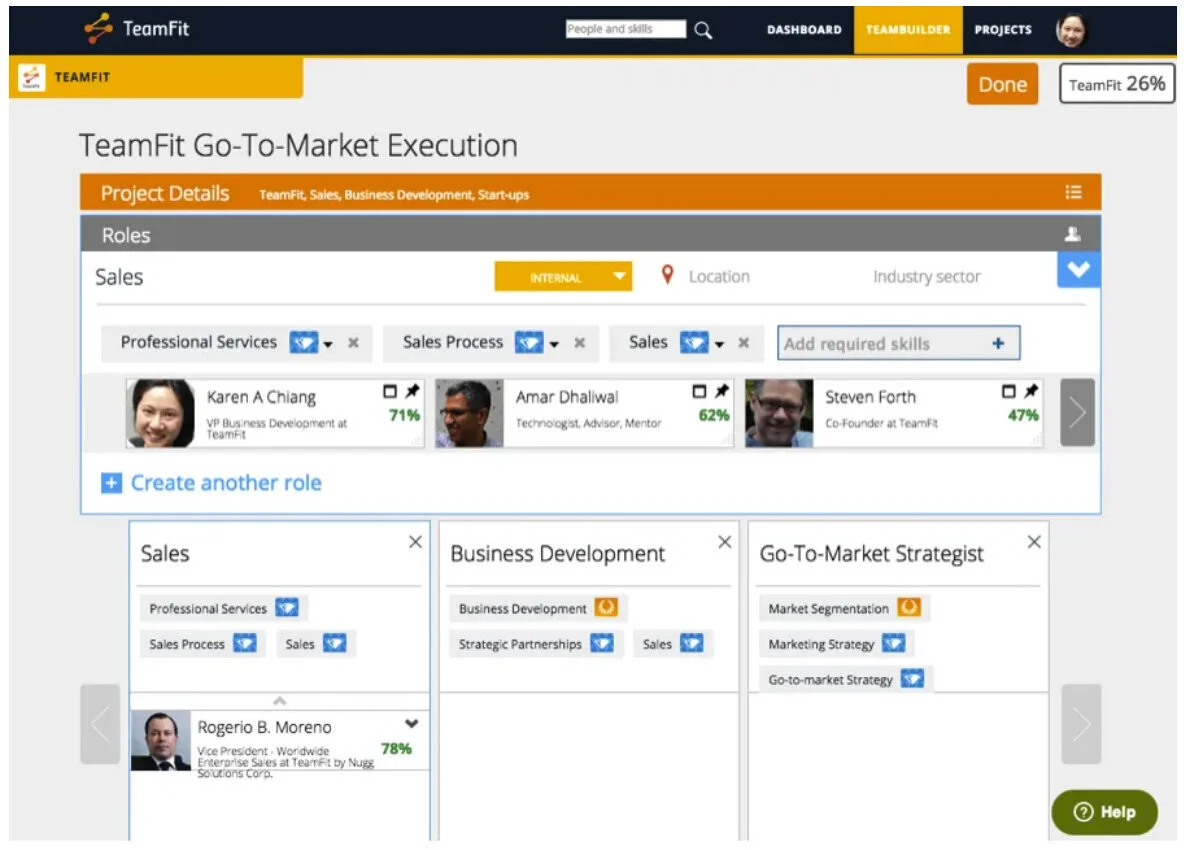Open Rogerio B. Moreno's photo
The image size is (1184, 850).
(161, 741)
